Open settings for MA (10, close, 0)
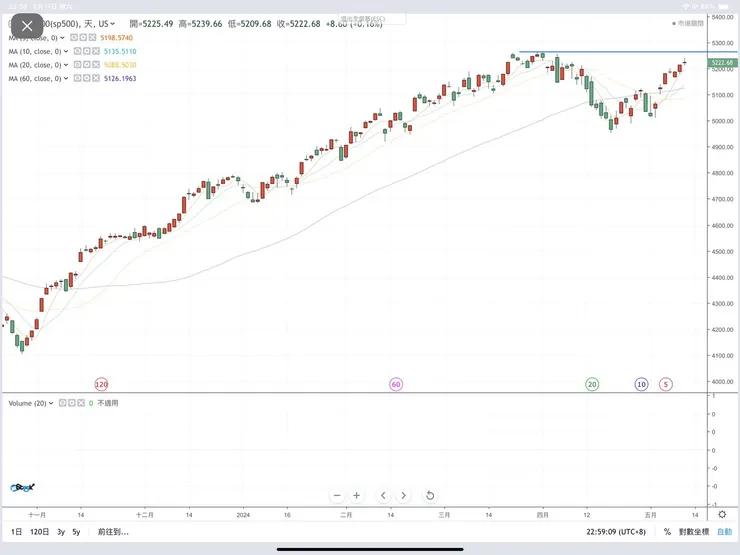Image resolution: width=740 pixels, height=555 pixels. coord(87,51)
